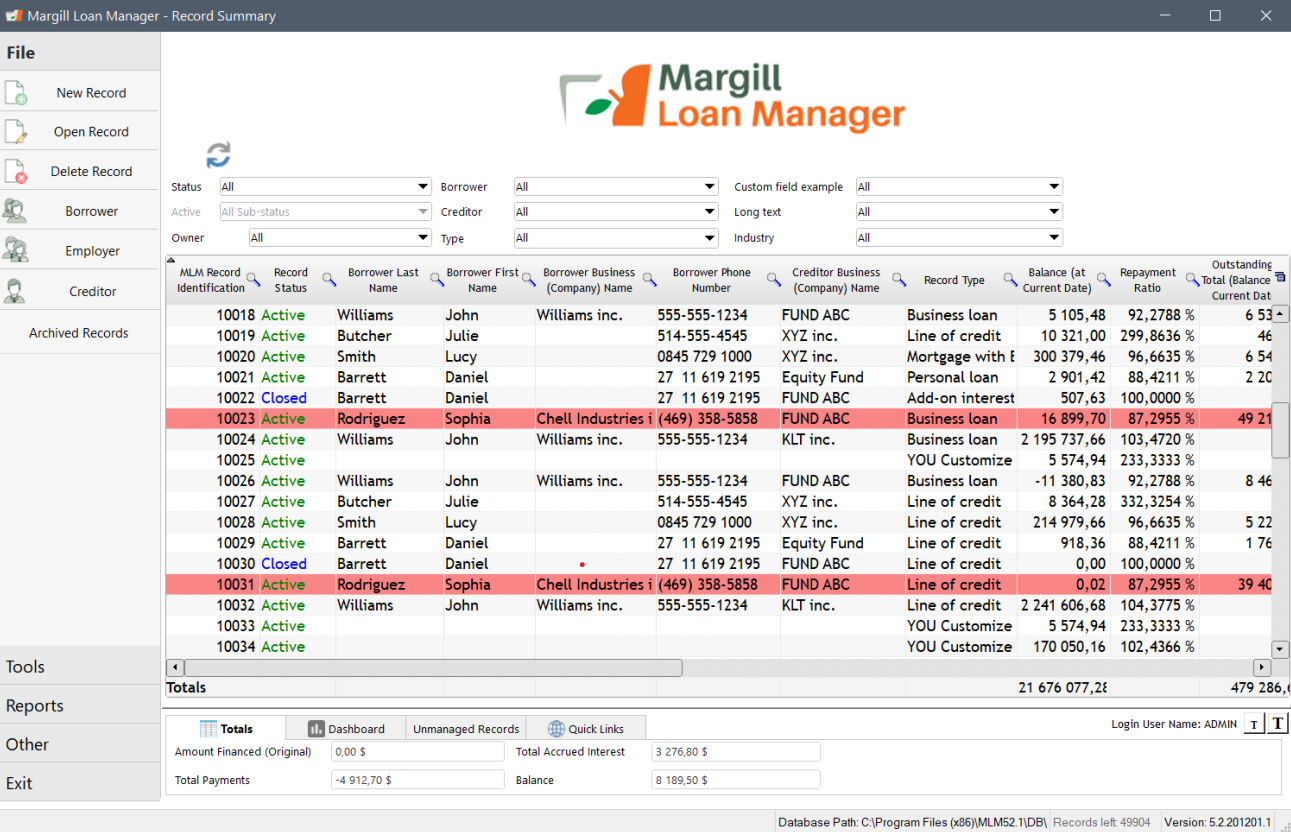The image size is (1291, 832).
Task: Open the Employer management icon
Action: pos(17,250)
